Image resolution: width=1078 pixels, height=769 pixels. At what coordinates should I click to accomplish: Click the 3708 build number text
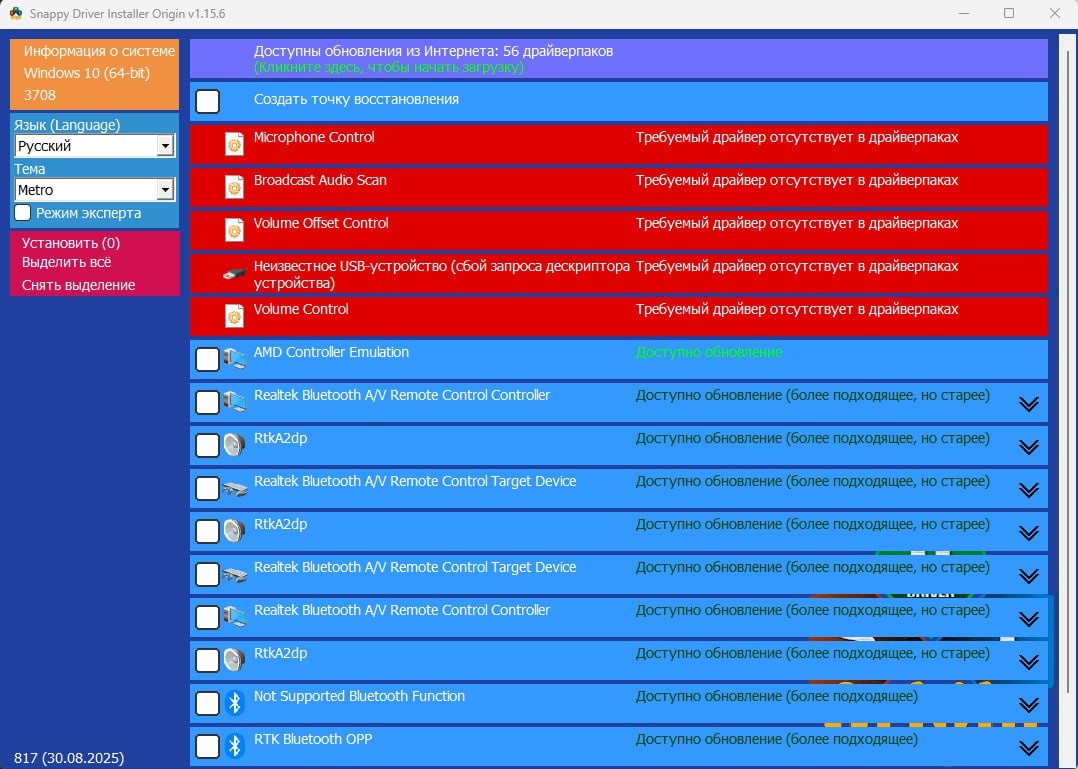(x=40, y=95)
